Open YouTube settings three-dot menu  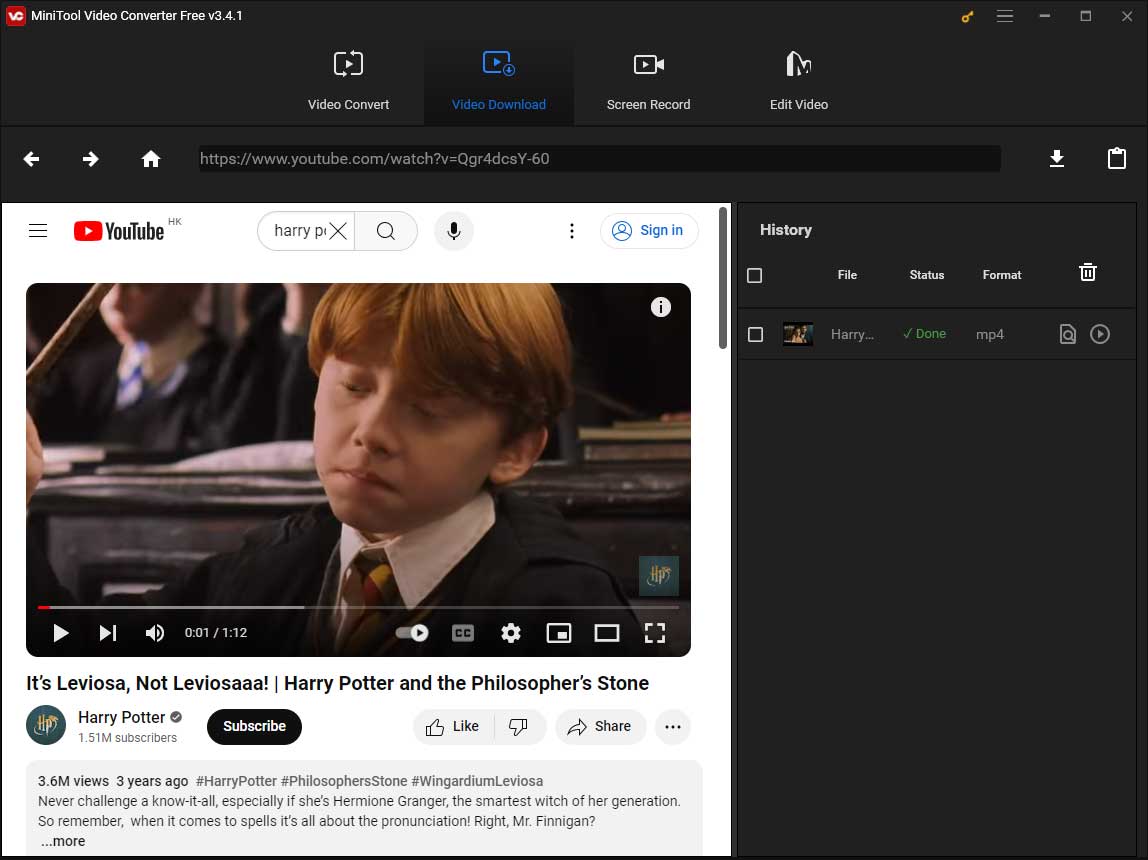[572, 231]
